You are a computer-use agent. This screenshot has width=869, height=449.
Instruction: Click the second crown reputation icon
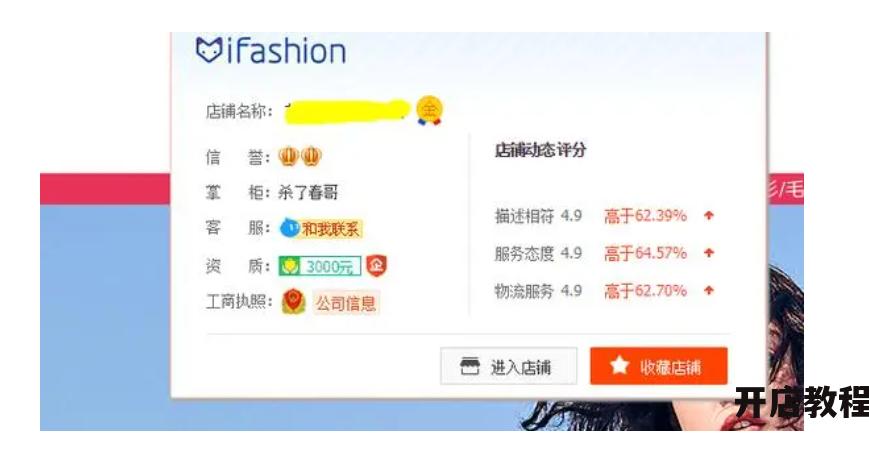click(x=311, y=157)
